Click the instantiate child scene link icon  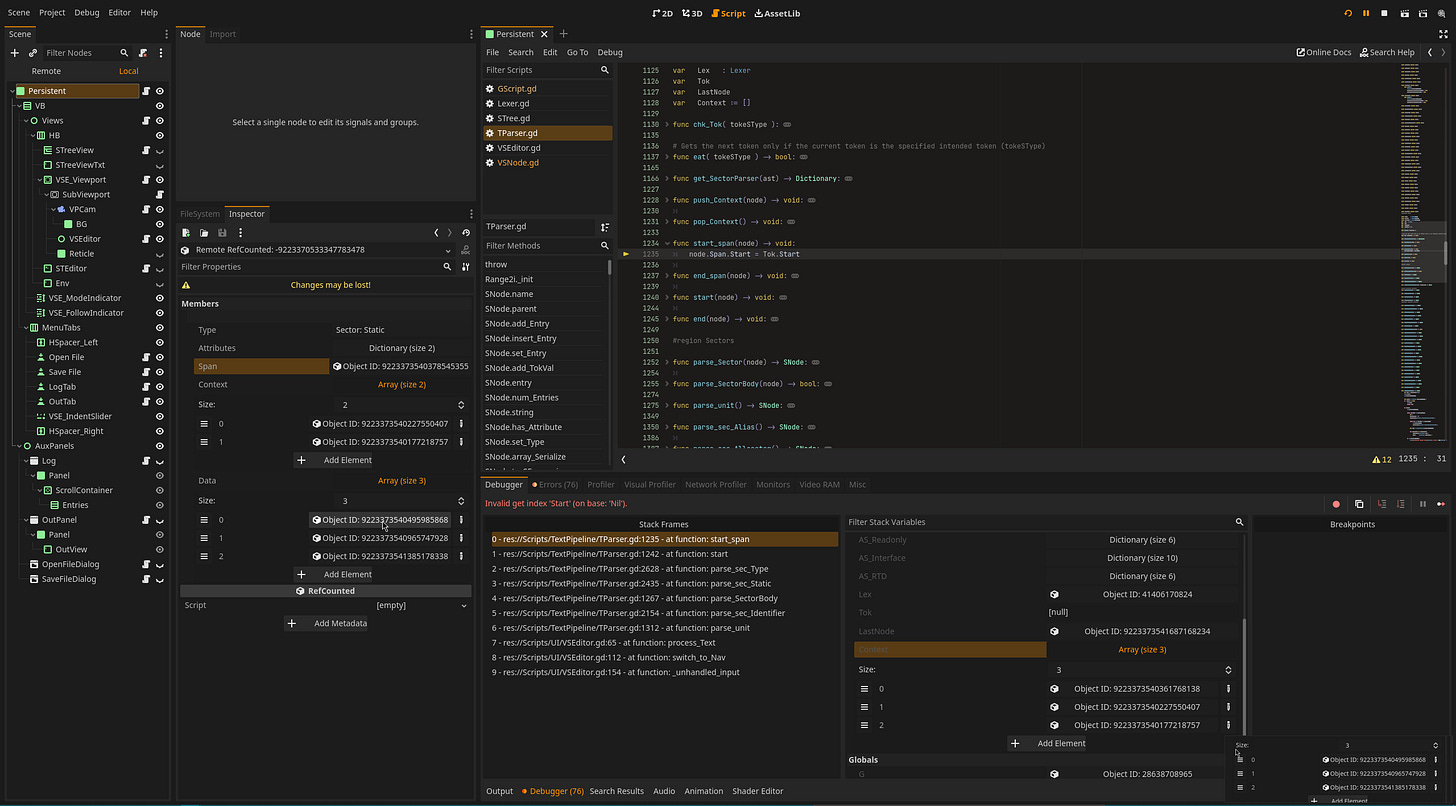(x=33, y=53)
